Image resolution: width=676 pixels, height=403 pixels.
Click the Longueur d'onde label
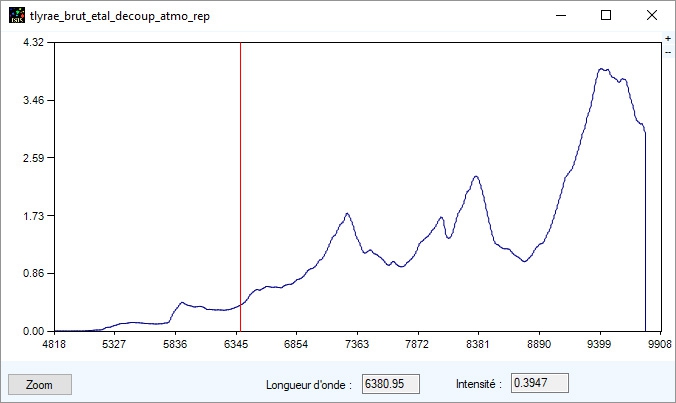309,384
